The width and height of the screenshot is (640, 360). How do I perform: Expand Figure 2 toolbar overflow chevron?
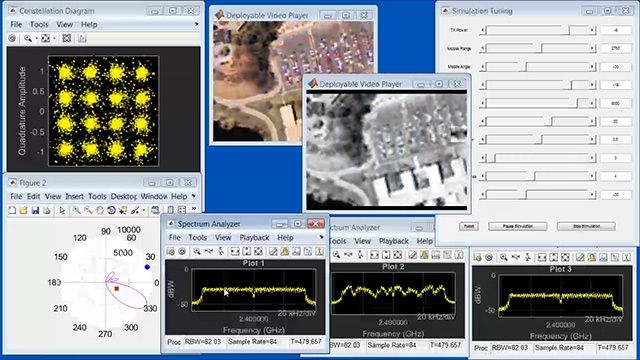point(194,209)
